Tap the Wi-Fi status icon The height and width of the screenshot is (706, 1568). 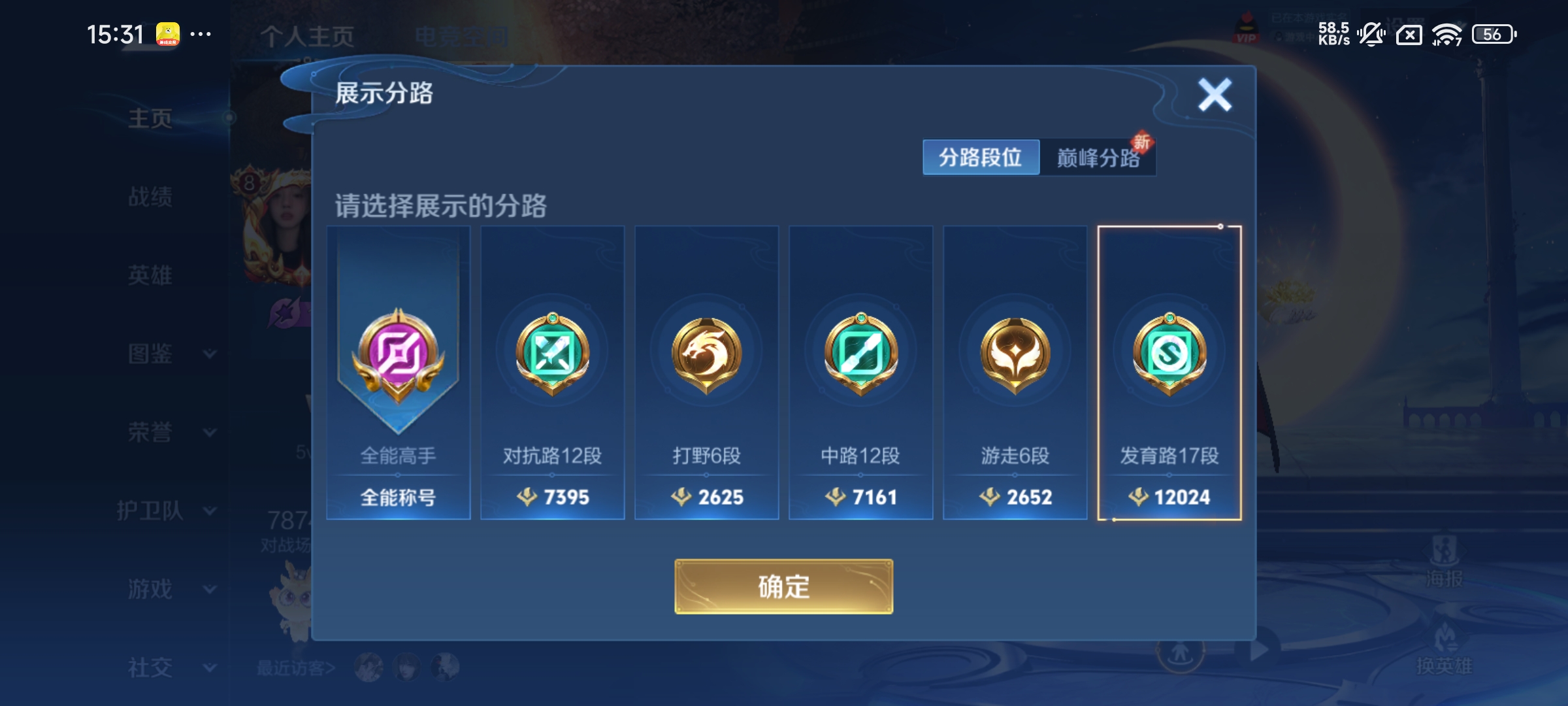[x=1446, y=35]
